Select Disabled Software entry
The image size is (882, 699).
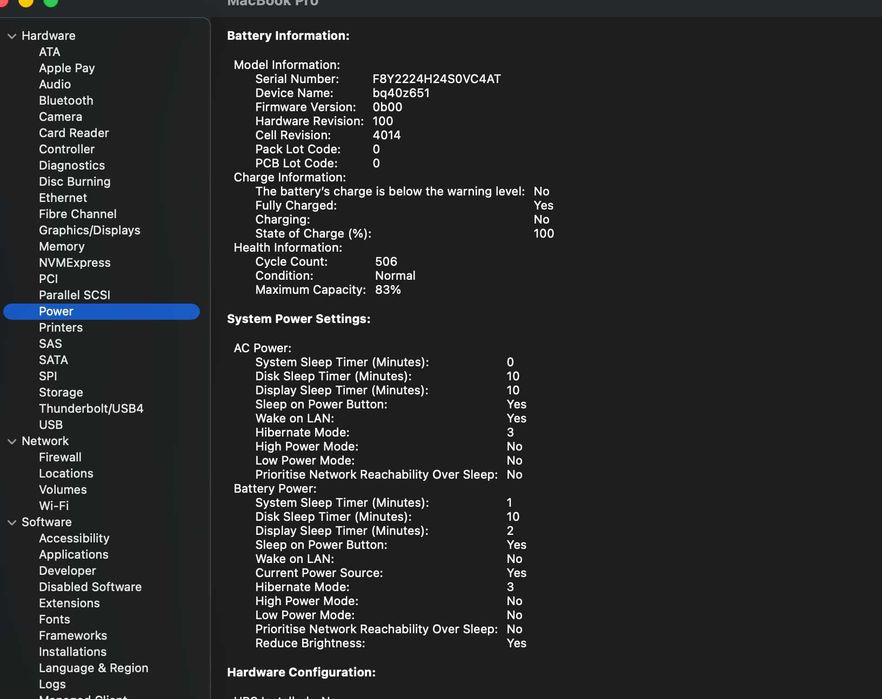point(90,587)
